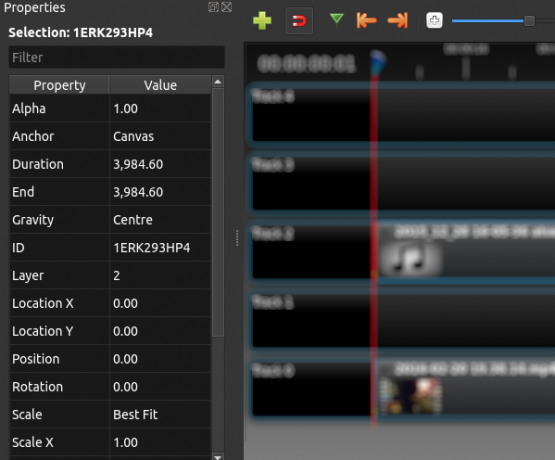This screenshot has width=555, height=460.
Task: Adjust the timeline zoom slider handle
Action: 529,21
